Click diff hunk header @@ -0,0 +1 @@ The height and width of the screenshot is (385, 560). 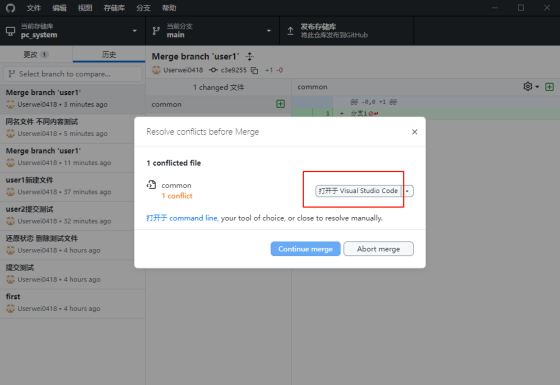374,102
